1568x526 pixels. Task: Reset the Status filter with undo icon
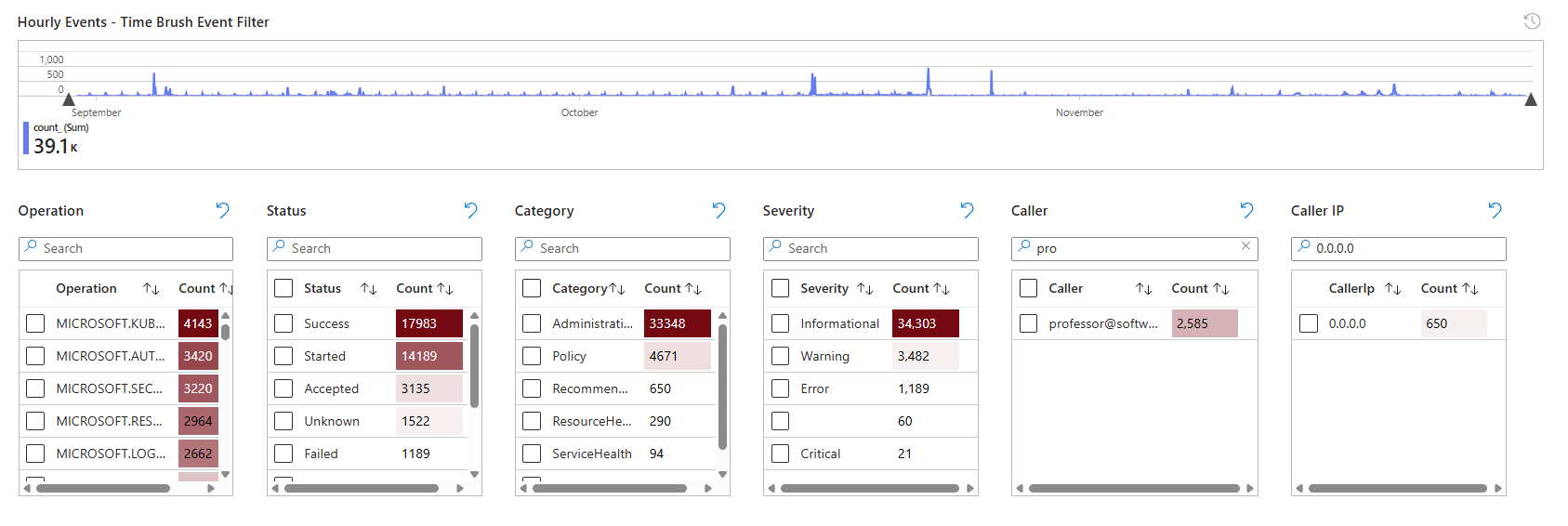pos(470,211)
